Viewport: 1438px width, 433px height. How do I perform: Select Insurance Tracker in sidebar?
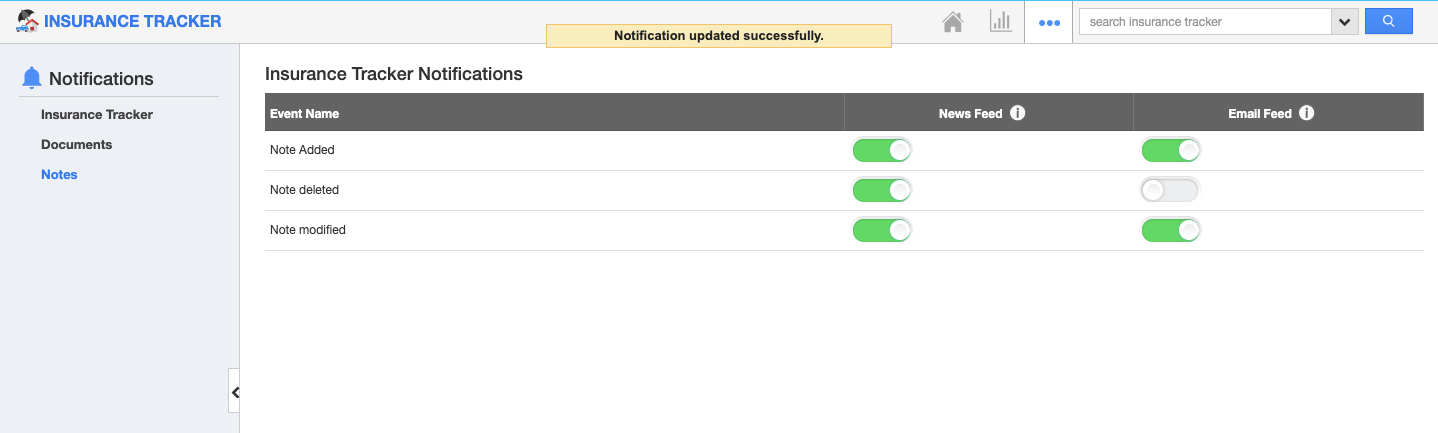pyautogui.click(x=97, y=114)
